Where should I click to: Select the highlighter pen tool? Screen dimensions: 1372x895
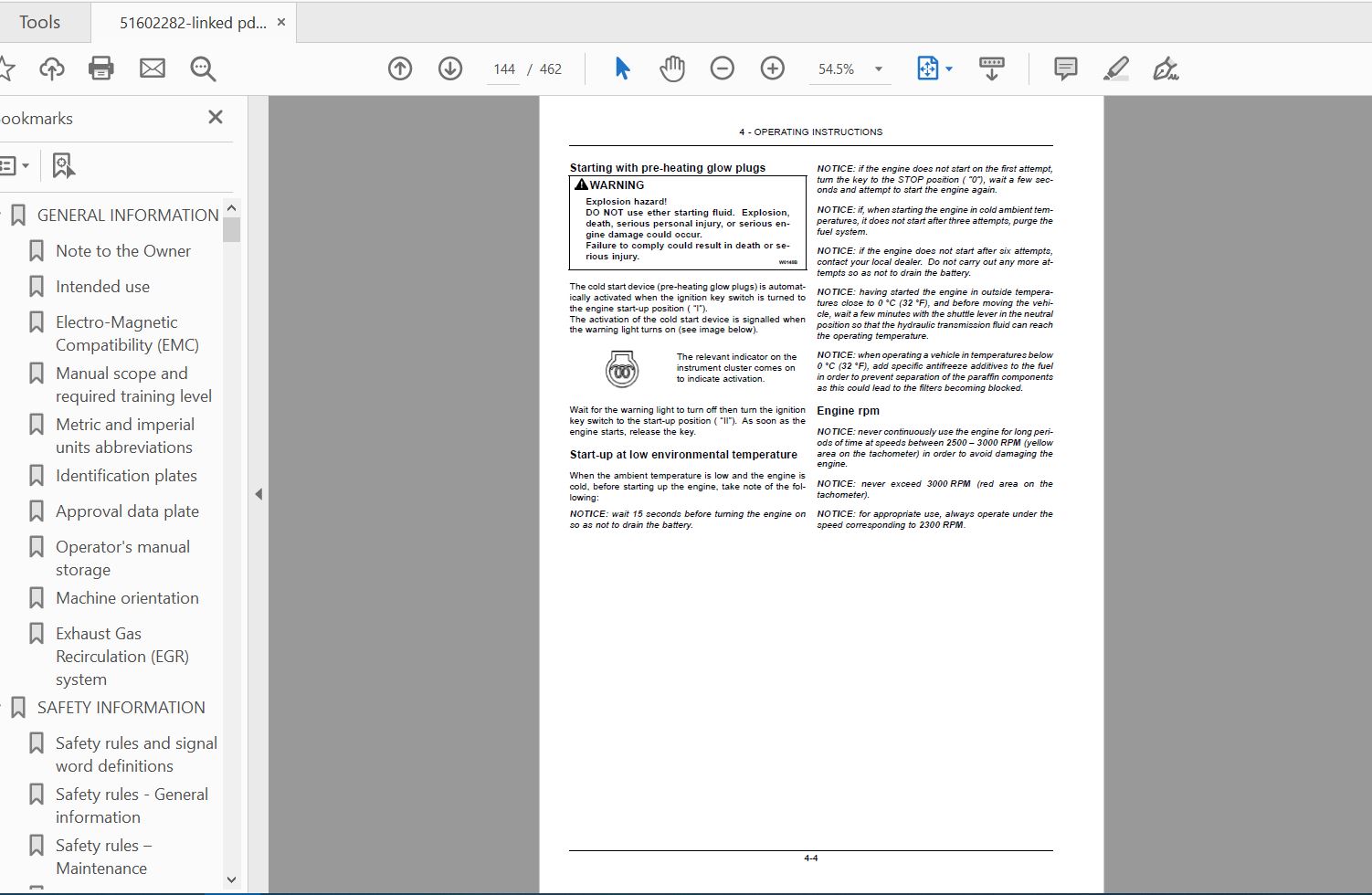[x=1116, y=68]
